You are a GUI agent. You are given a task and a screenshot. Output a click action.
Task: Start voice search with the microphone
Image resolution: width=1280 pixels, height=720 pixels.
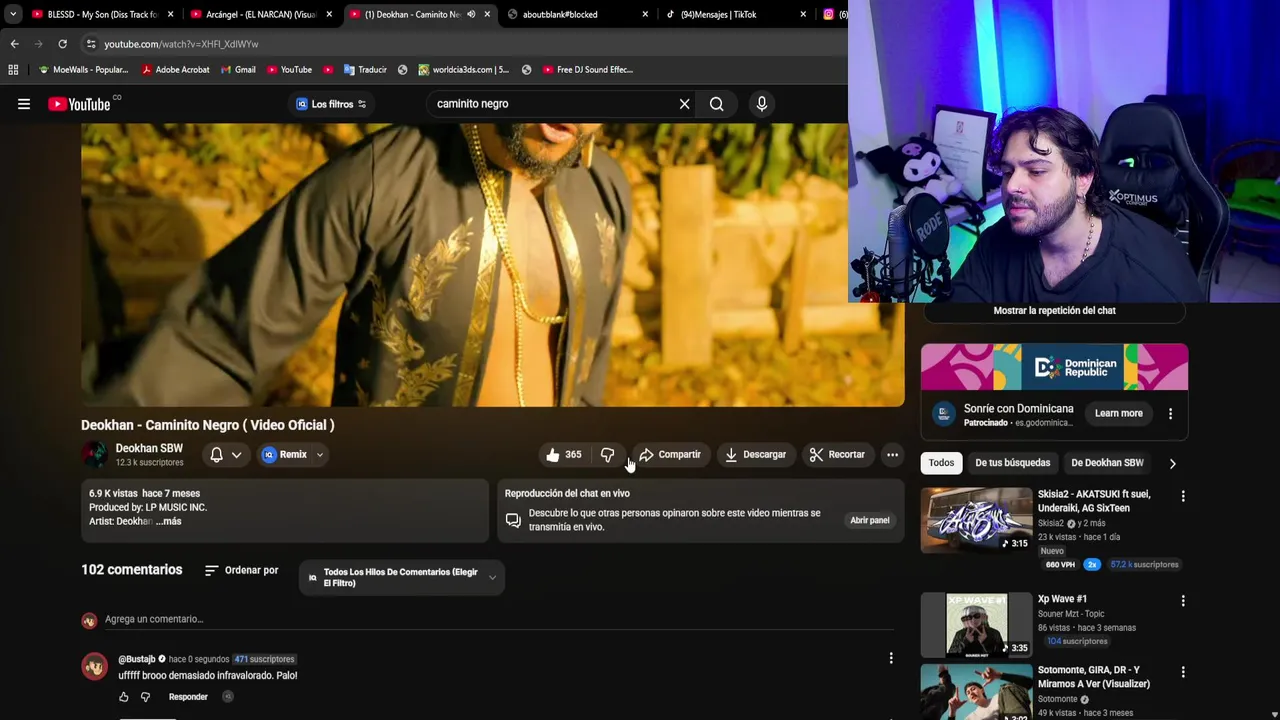[762, 104]
